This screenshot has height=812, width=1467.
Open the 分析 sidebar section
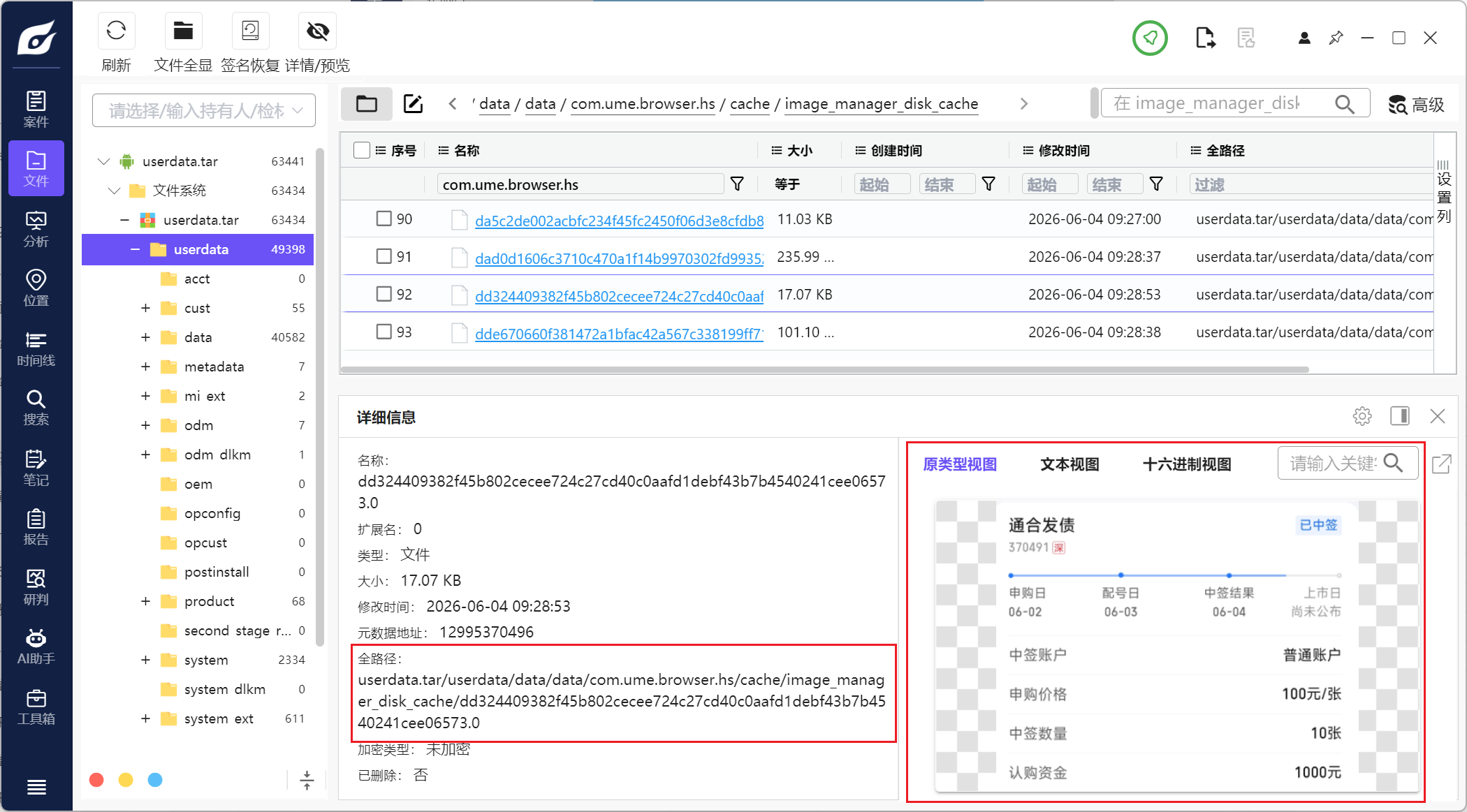(36, 229)
